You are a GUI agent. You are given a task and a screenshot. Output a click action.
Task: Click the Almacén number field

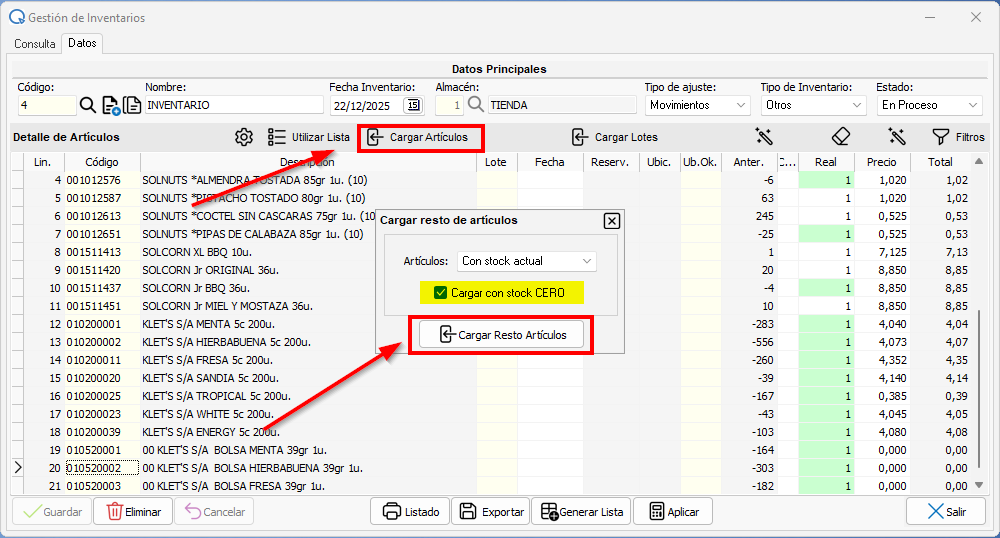(x=449, y=105)
